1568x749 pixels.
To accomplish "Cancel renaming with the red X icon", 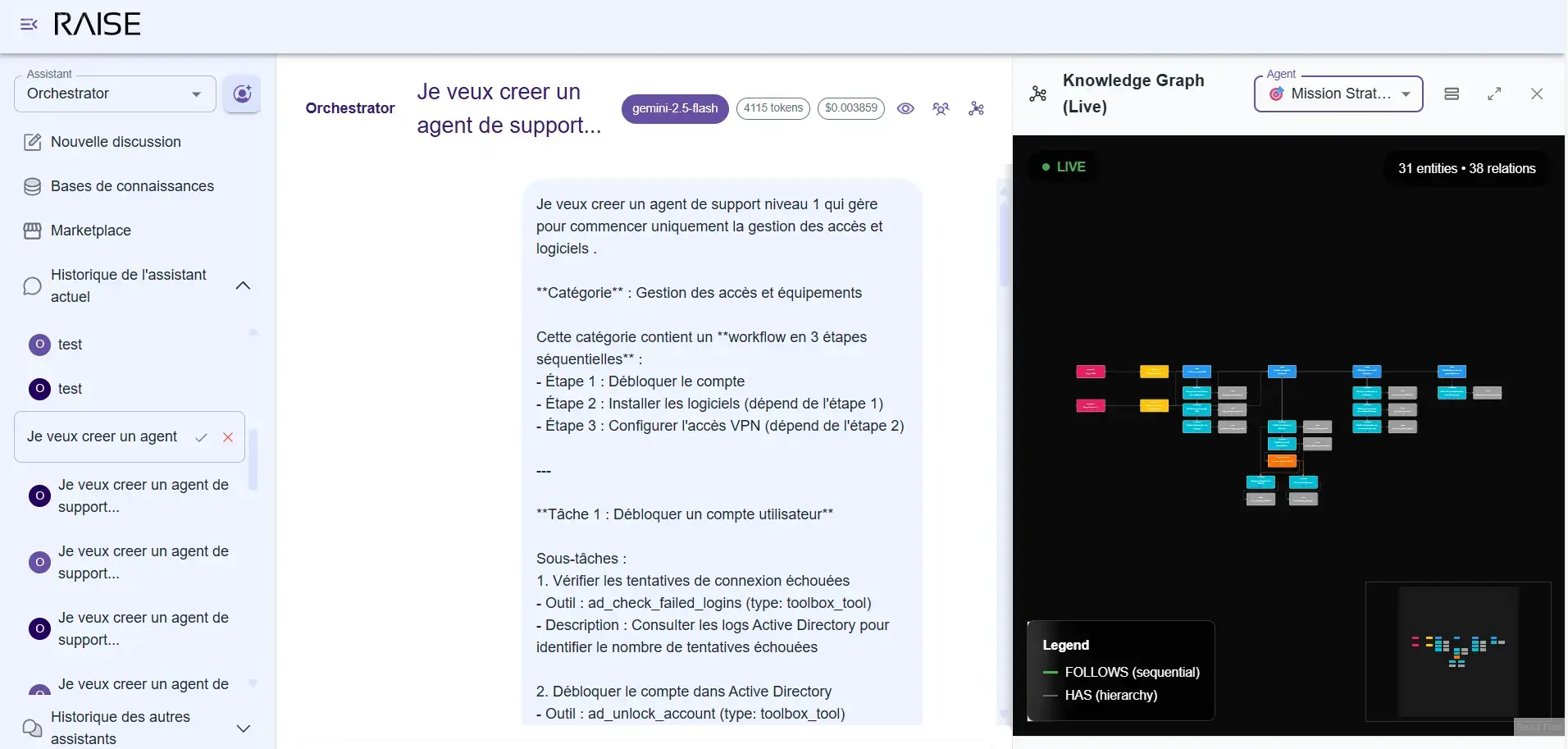I will click(228, 437).
